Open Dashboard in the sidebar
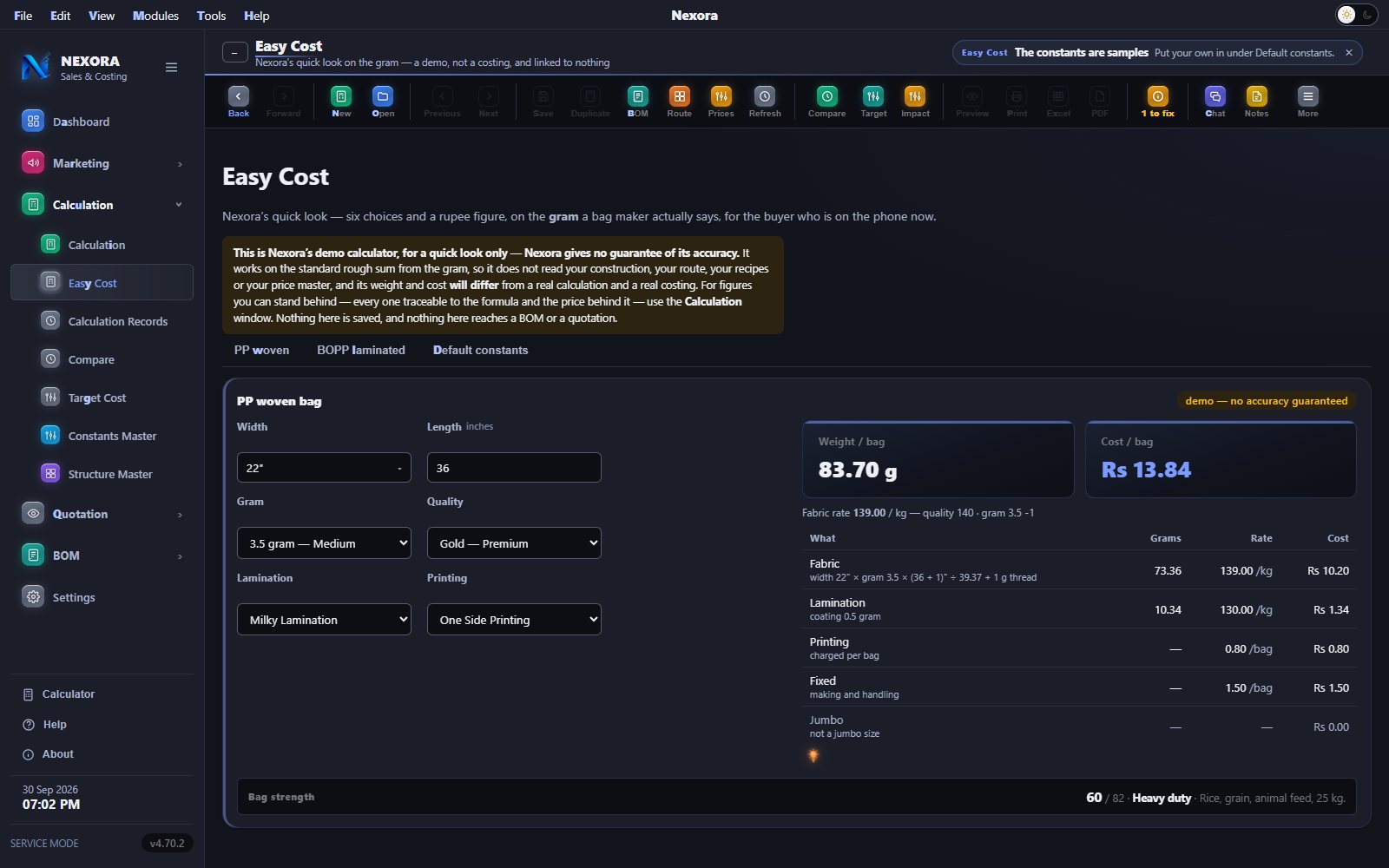 click(102, 122)
